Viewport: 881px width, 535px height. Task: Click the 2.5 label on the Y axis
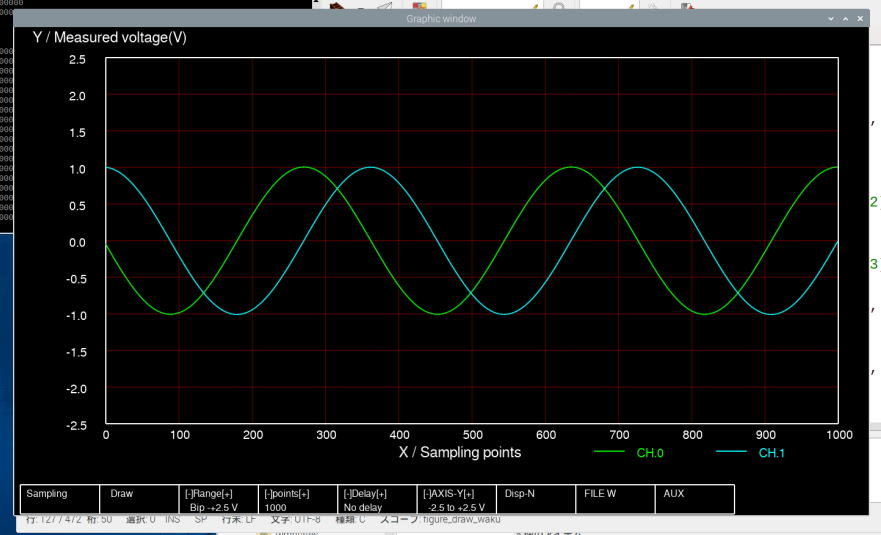coord(77,60)
